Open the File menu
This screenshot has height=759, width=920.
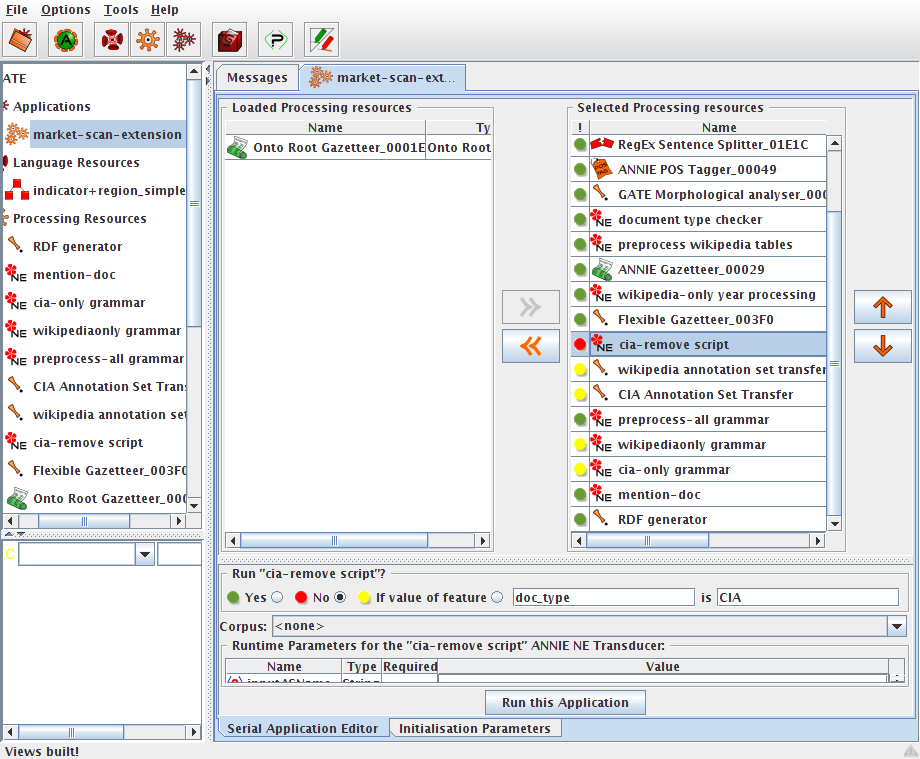(x=16, y=10)
